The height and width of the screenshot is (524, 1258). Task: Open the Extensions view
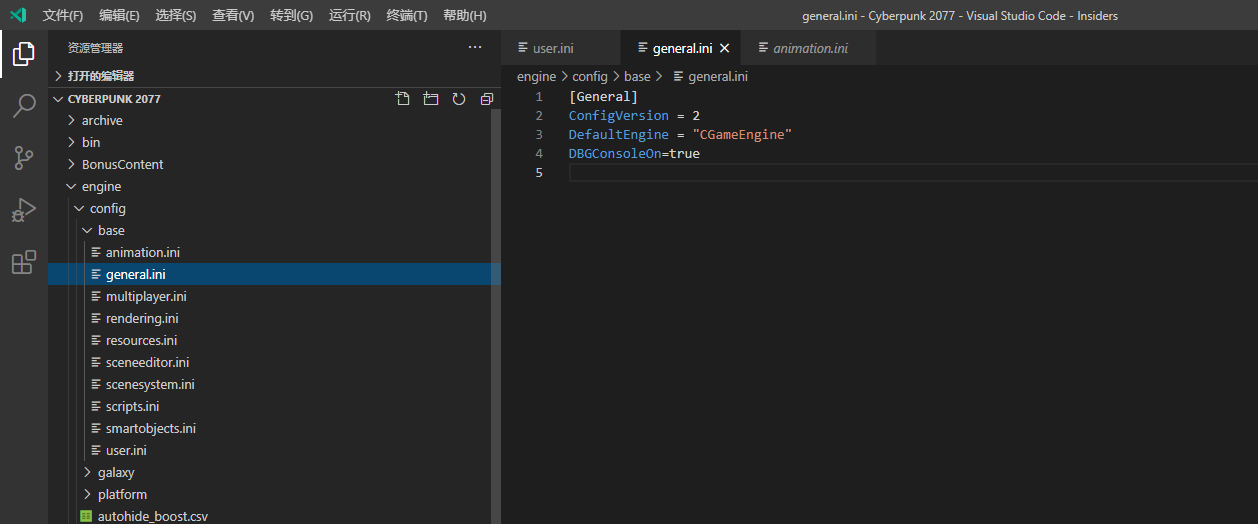coord(24,262)
